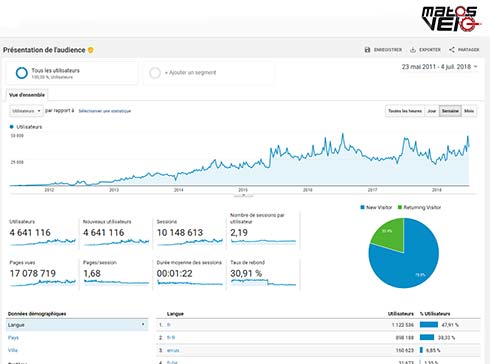Click the Utilisateurs 4 641 116 metric card
This screenshot has height=364, width=490.
click(43, 233)
